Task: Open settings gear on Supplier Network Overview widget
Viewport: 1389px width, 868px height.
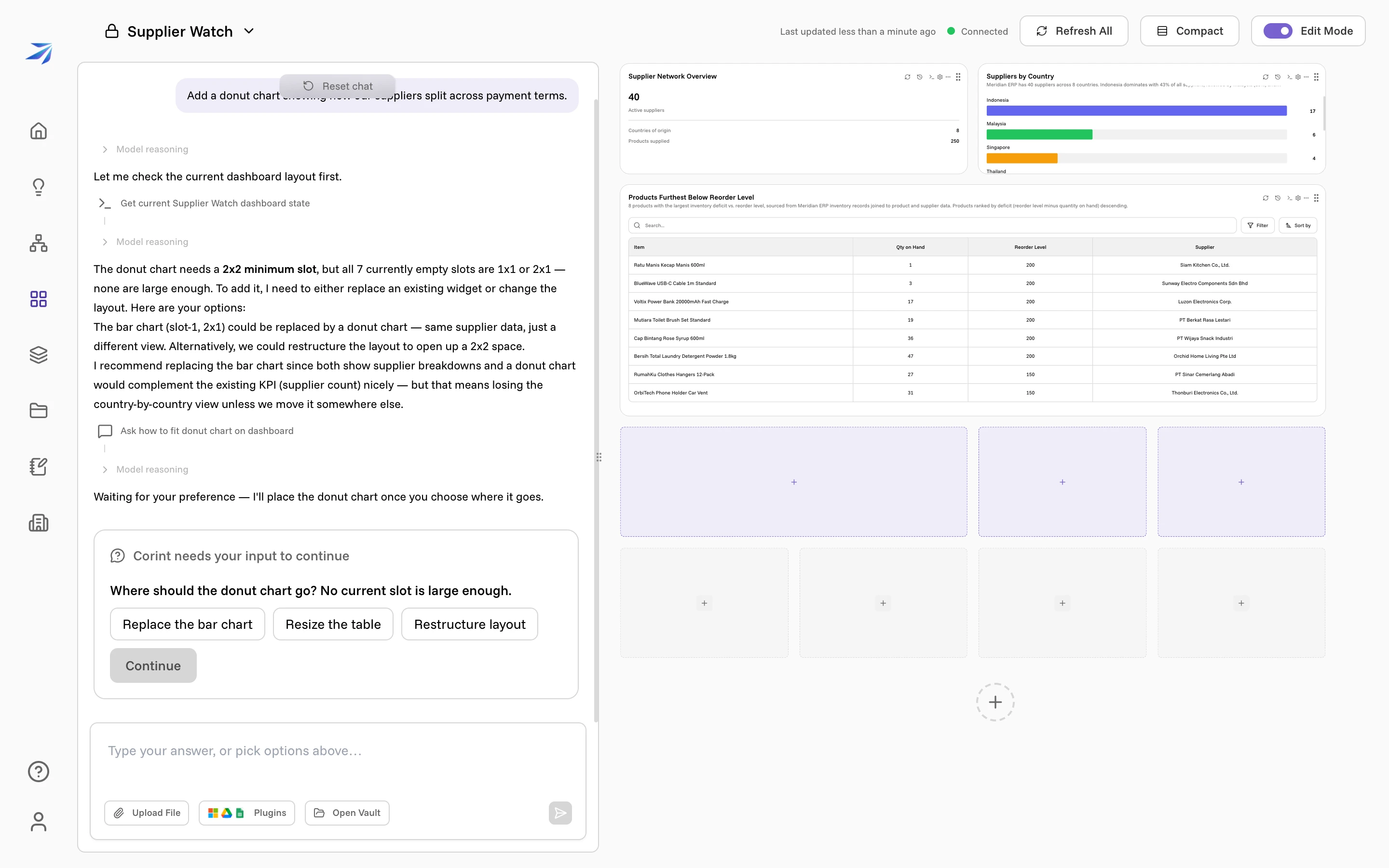Action: coord(940,77)
